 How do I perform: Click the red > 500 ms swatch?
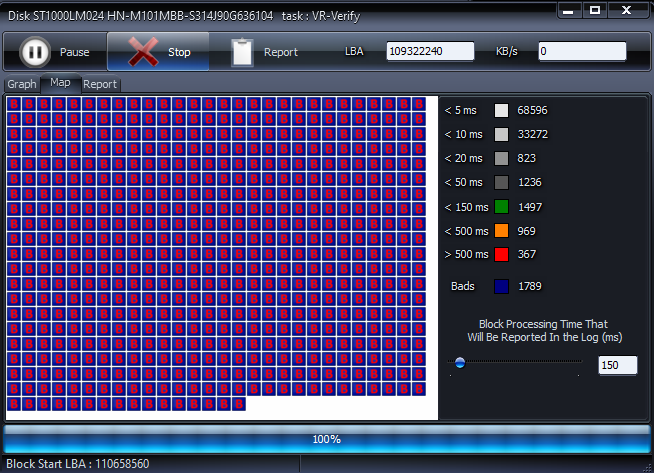(501, 254)
